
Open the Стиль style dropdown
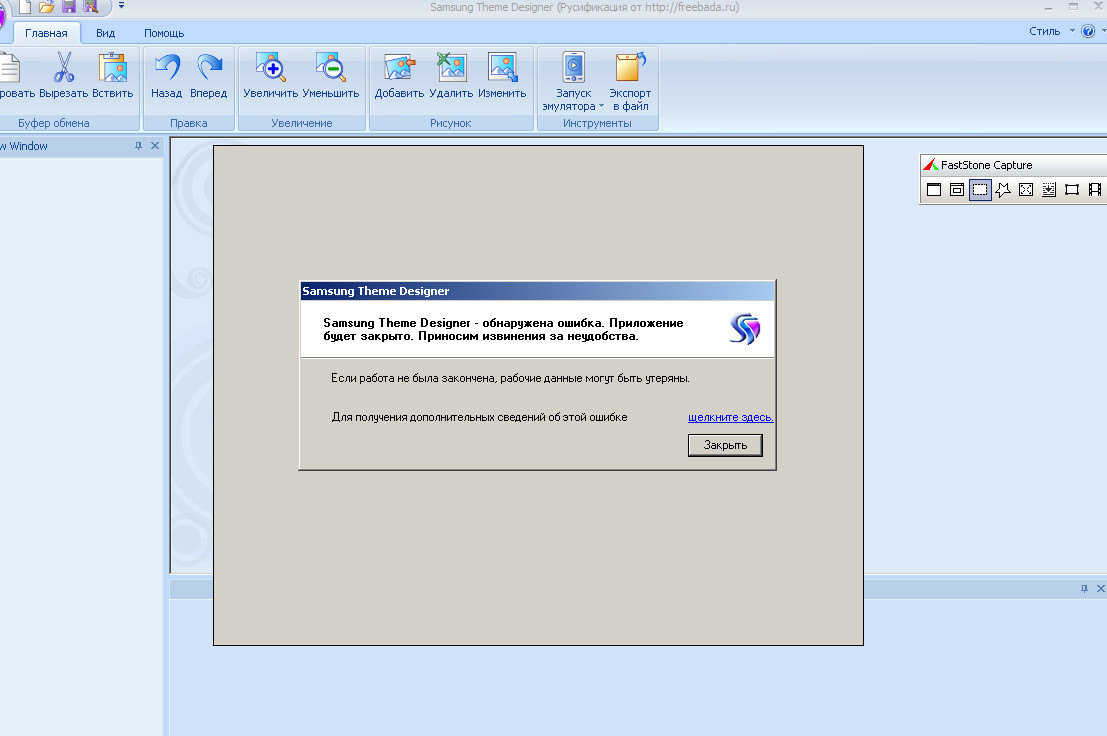(x=1052, y=31)
